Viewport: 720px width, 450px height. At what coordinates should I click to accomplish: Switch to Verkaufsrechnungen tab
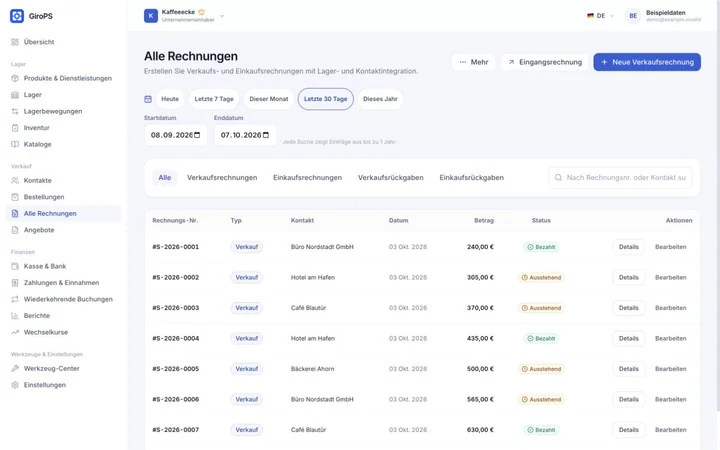pos(222,178)
